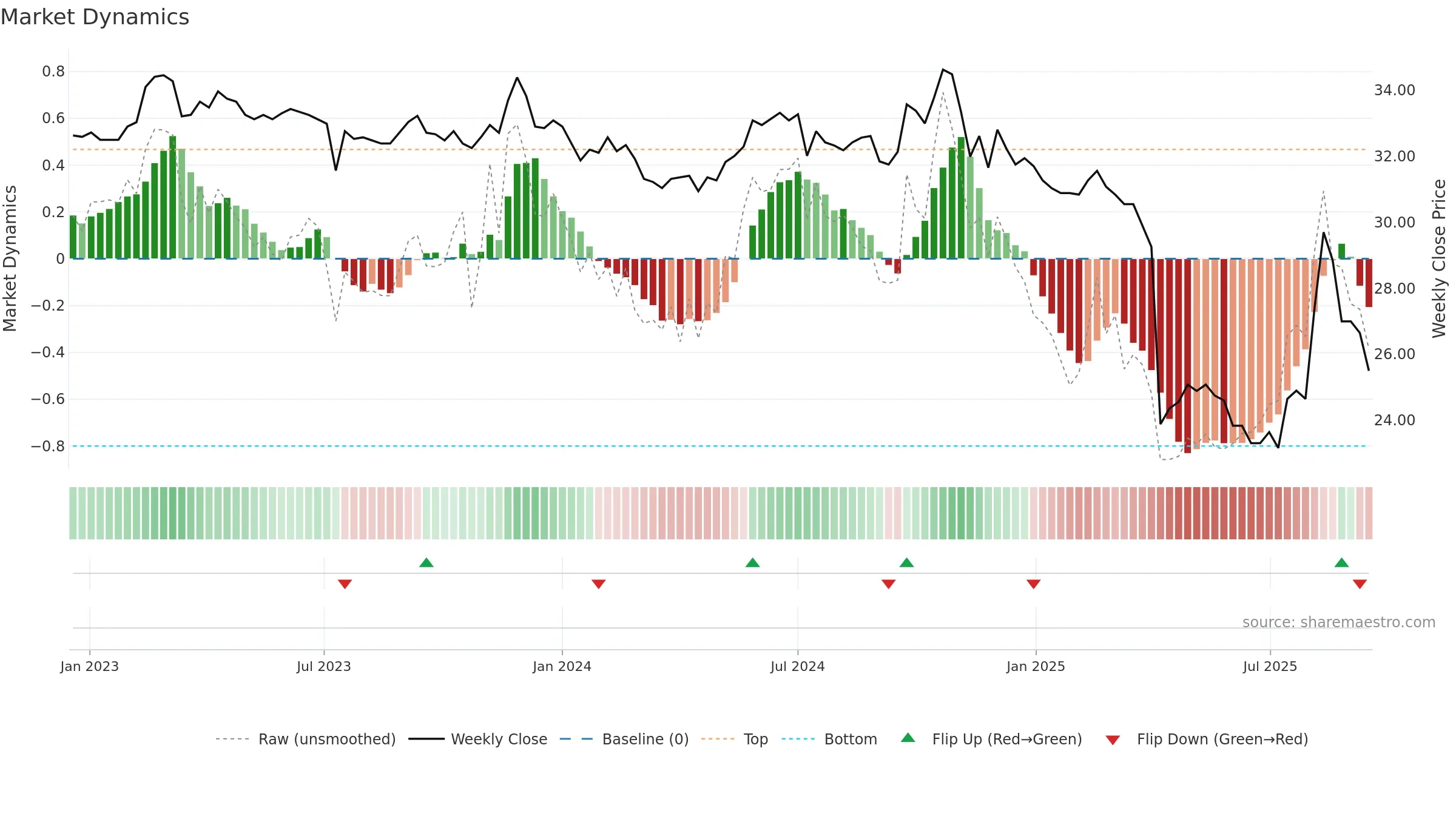
Task: Click the tallest green bar in early 2023
Action: point(173,197)
